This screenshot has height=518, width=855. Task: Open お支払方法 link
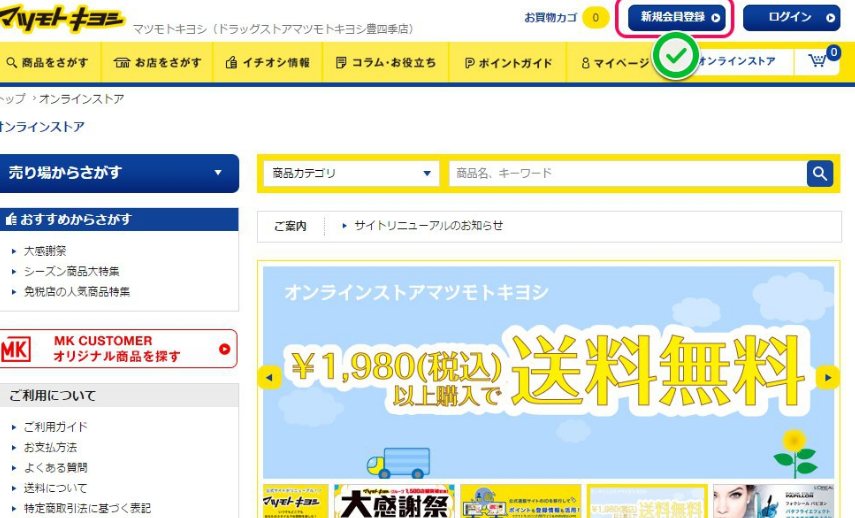tap(50, 447)
